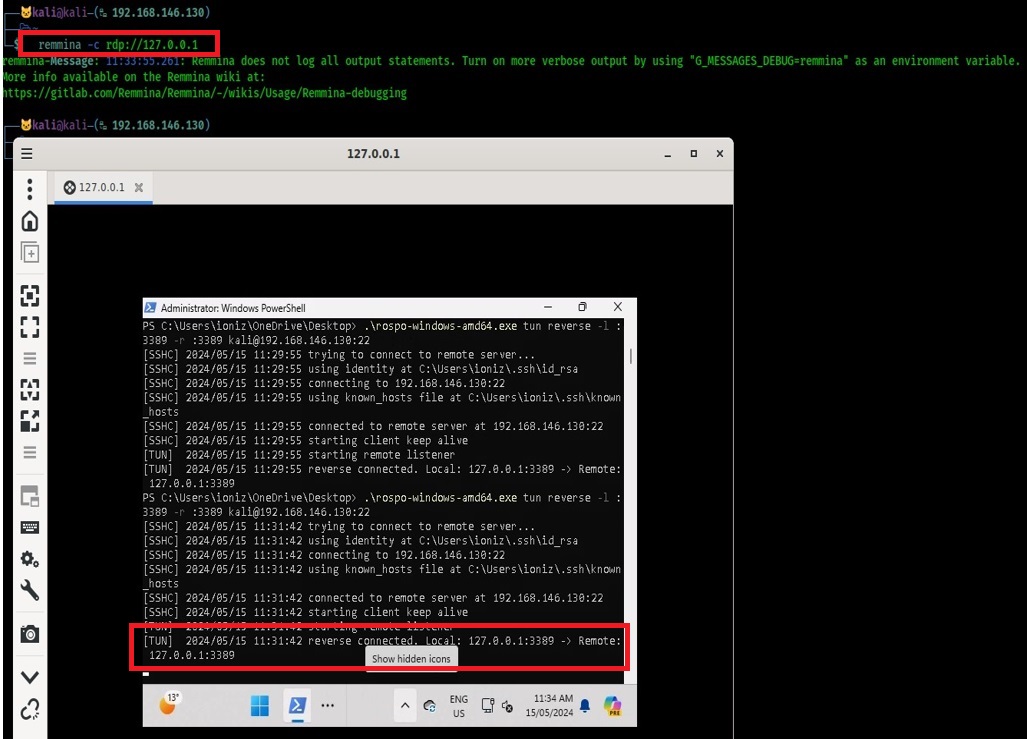
Task: Click the PowerShell icon in window title bar
Action: coord(150,308)
